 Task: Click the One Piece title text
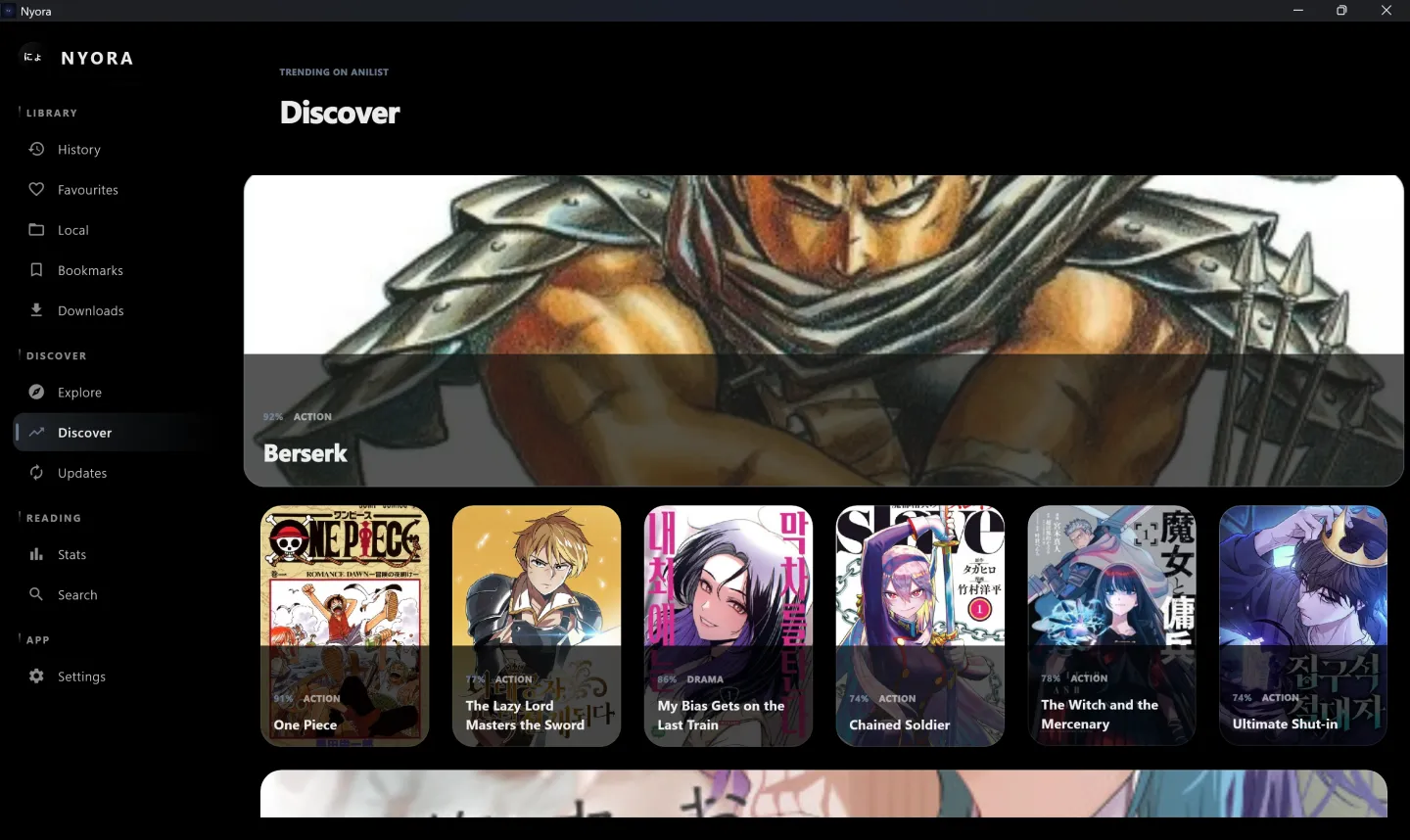coord(305,724)
